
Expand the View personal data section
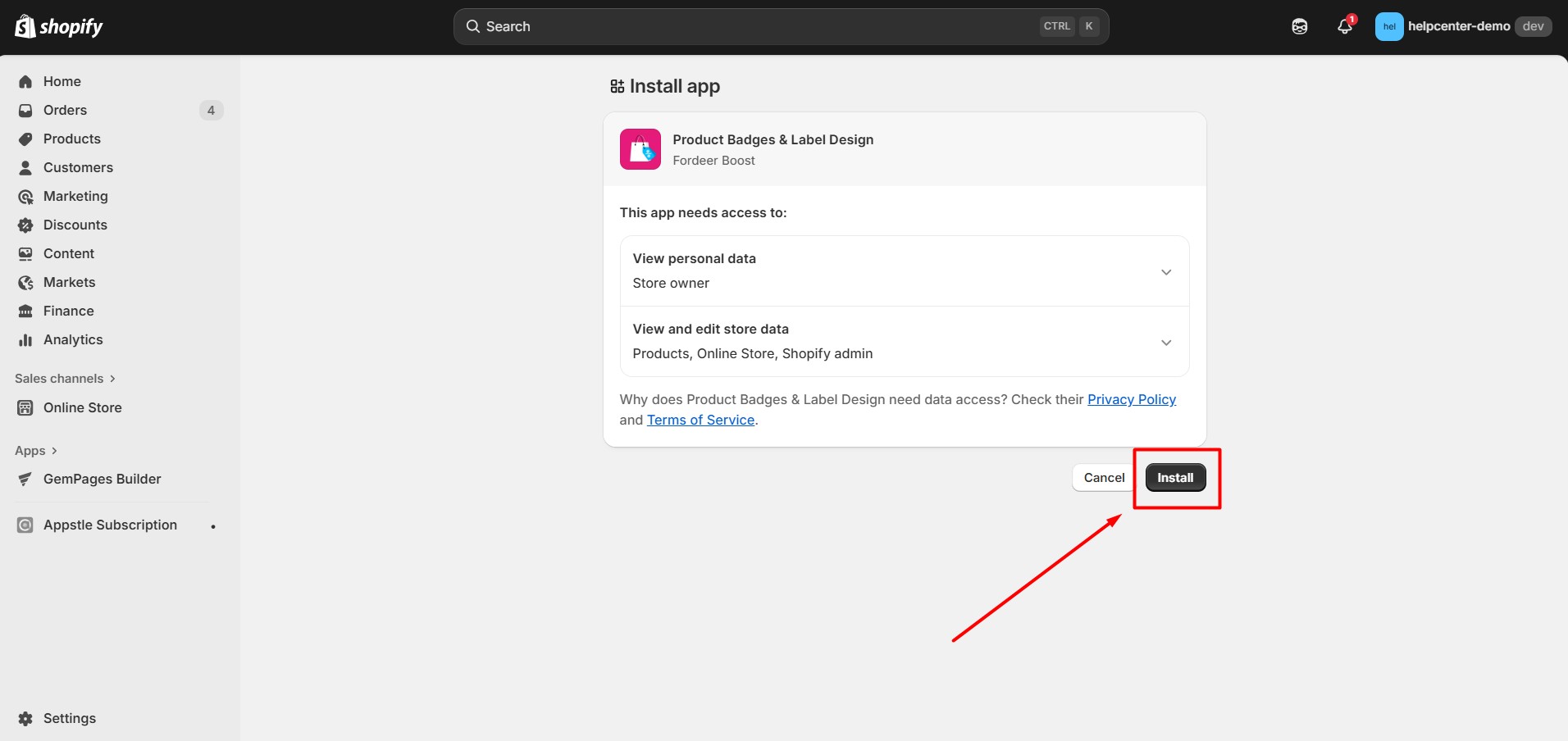point(1165,271)
